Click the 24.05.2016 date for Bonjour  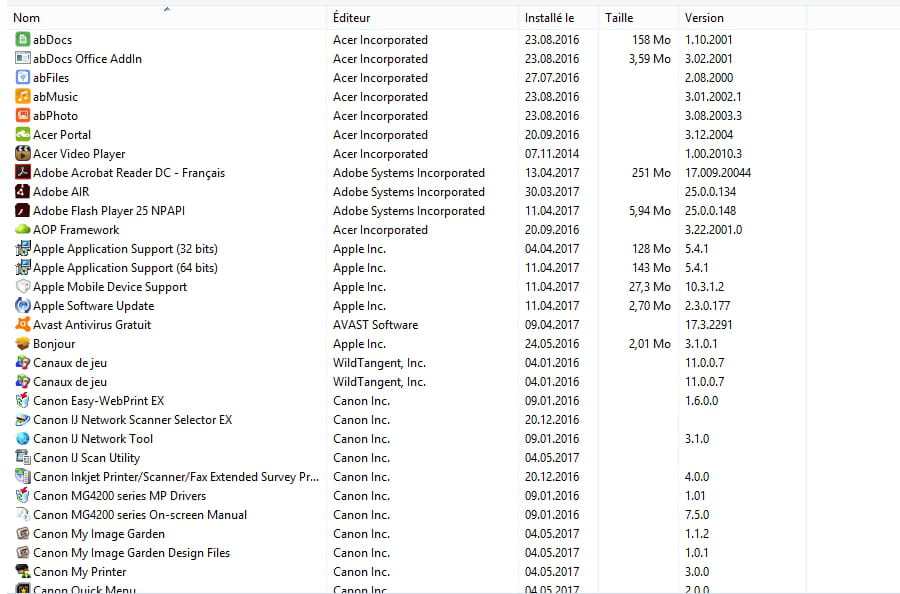pyautogui.click(x=552, y=344)
